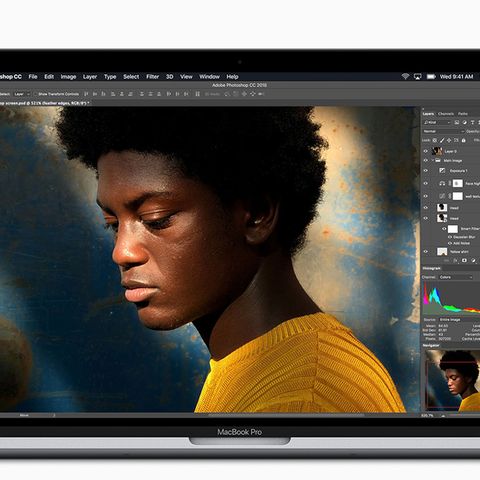Hide Layer 9 using its eye icon

426,151
